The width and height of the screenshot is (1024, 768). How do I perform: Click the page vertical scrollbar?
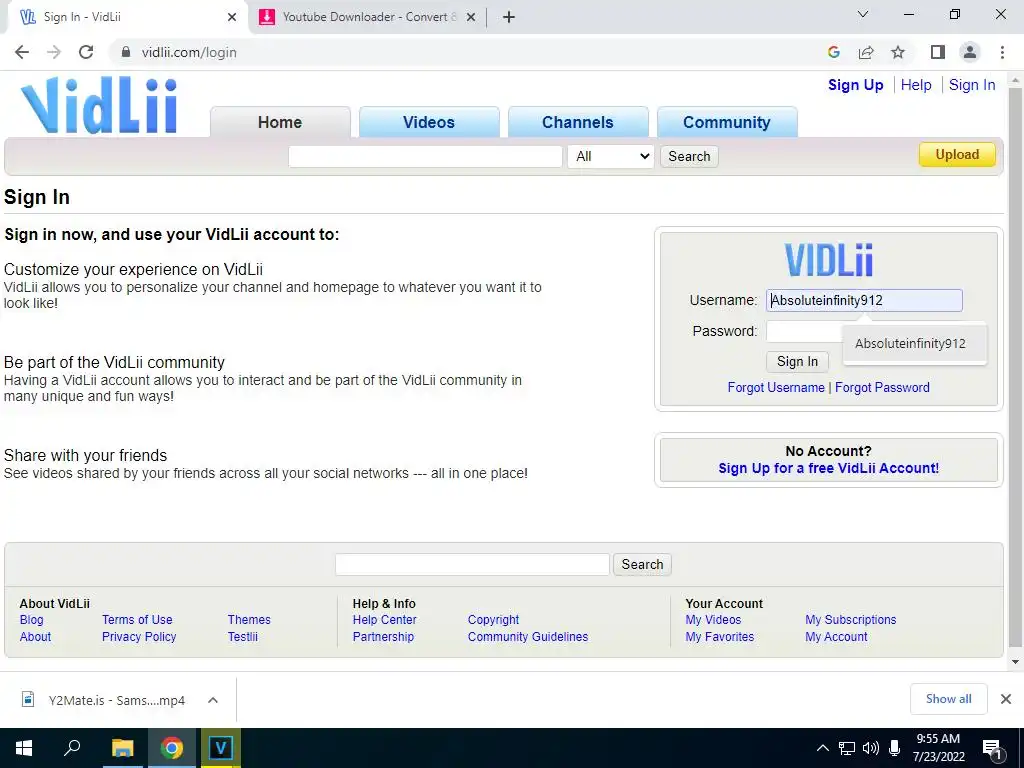1015,366
